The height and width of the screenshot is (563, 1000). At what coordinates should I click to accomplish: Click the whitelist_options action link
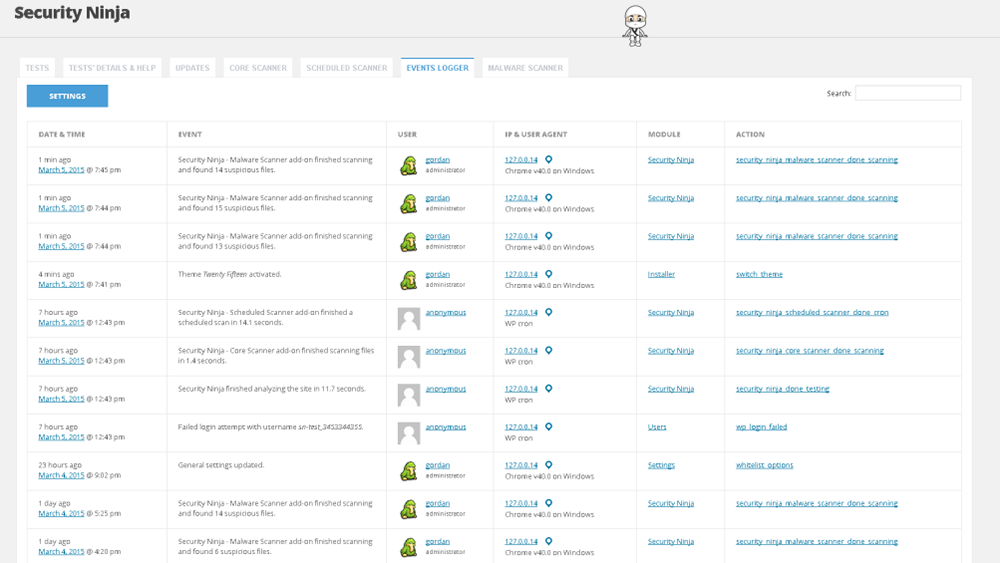(x=765, y=465)
